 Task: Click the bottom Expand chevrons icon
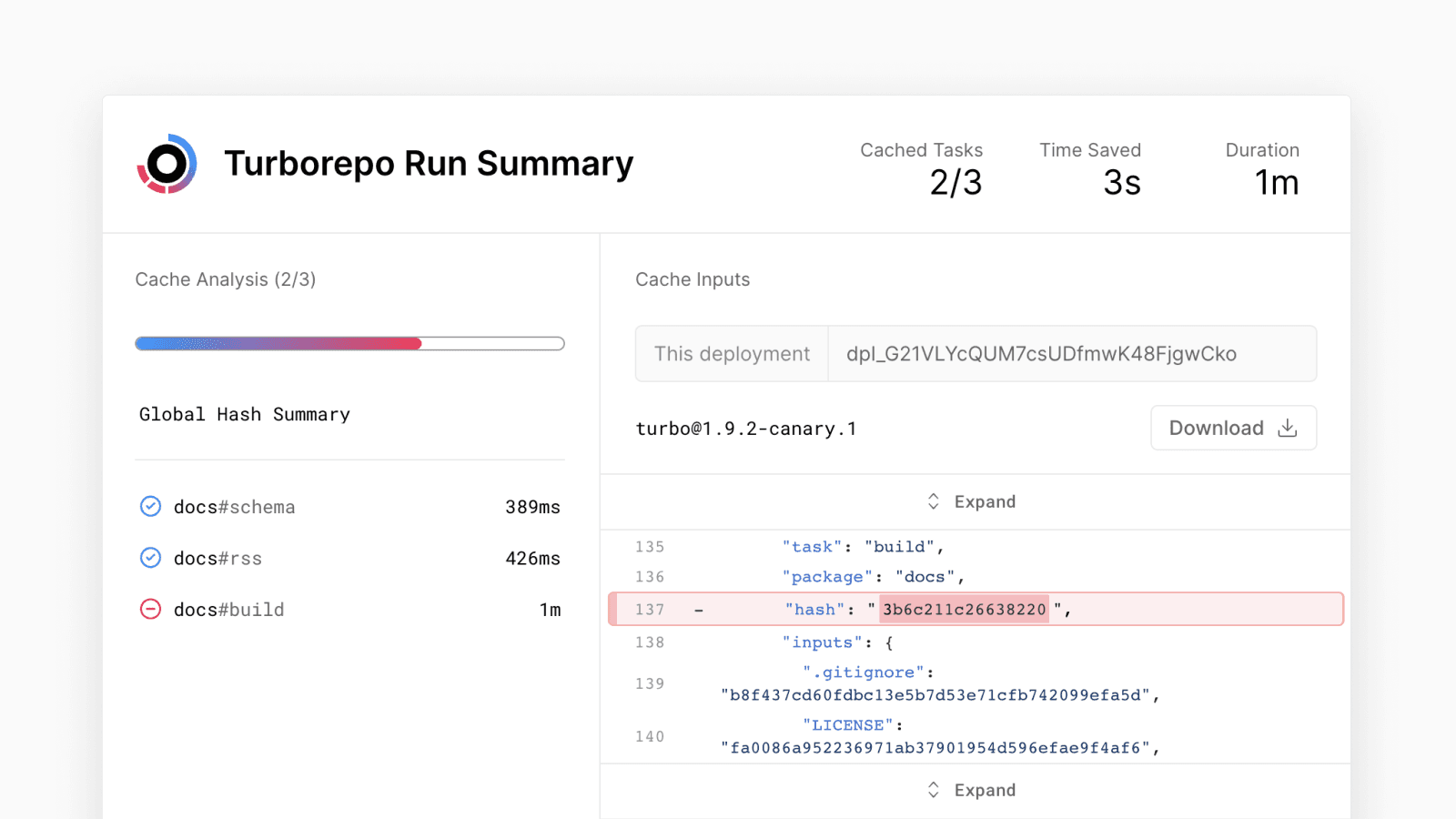[x=933, y=790]
